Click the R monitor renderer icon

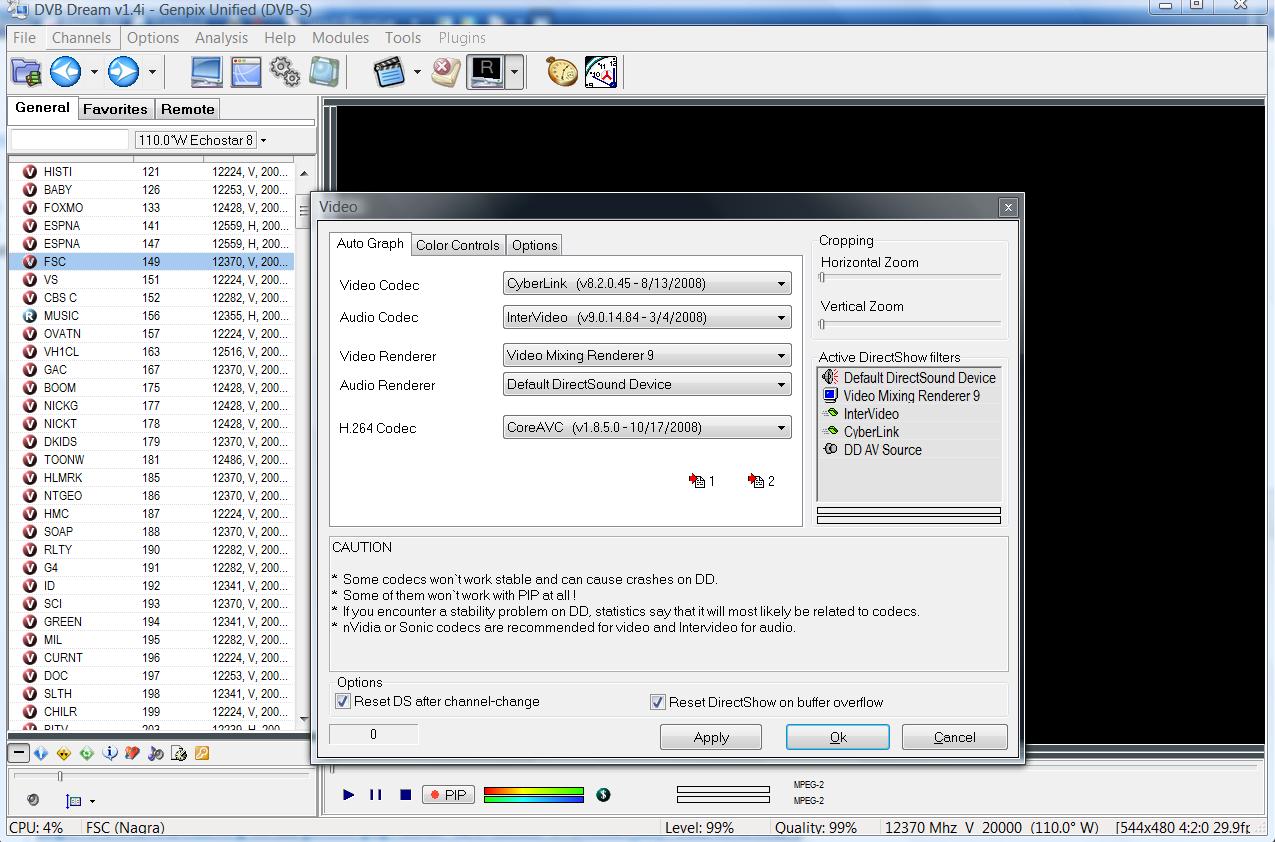(486, 71)
